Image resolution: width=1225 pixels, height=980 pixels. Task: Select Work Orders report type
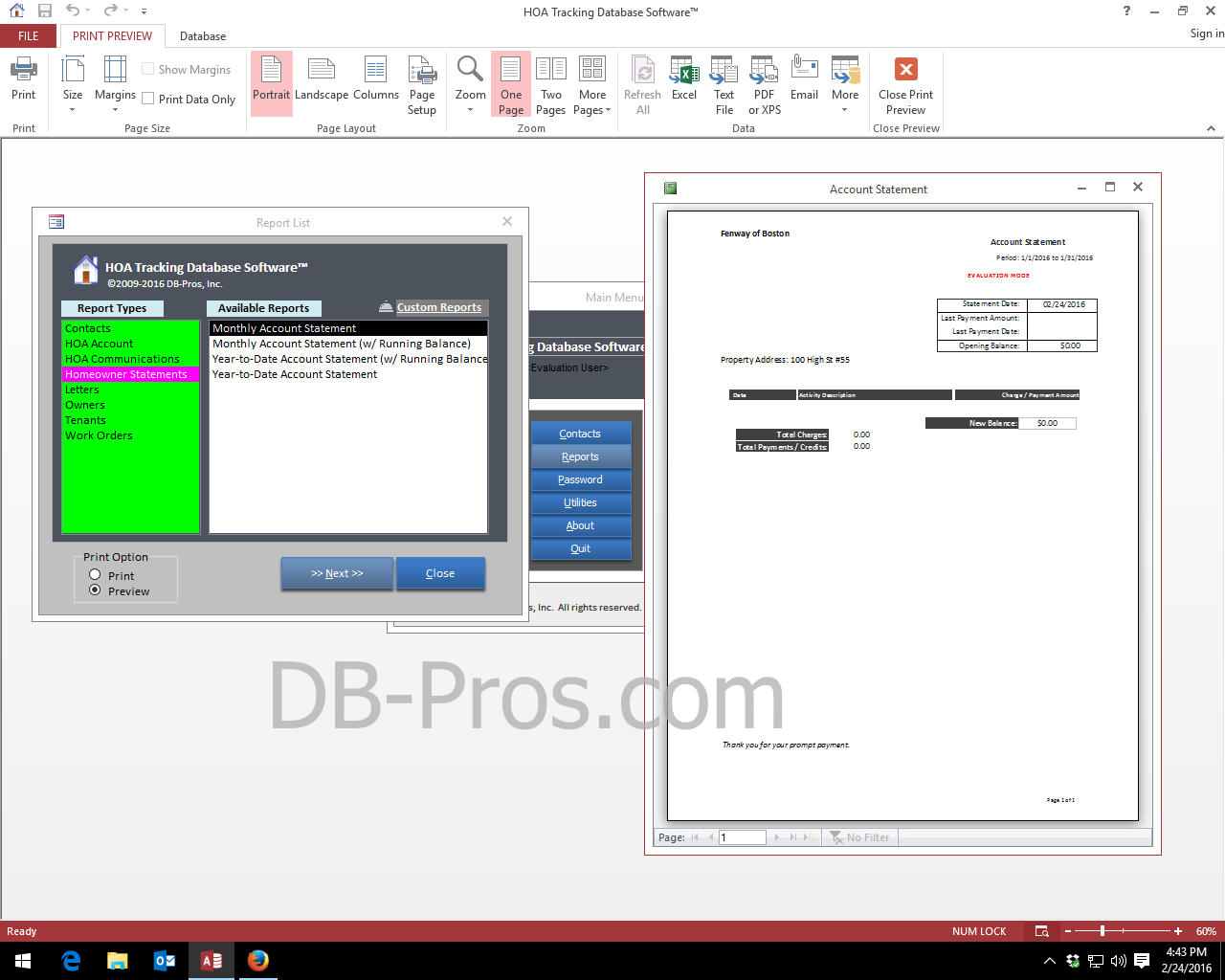(x=130, y=435)
